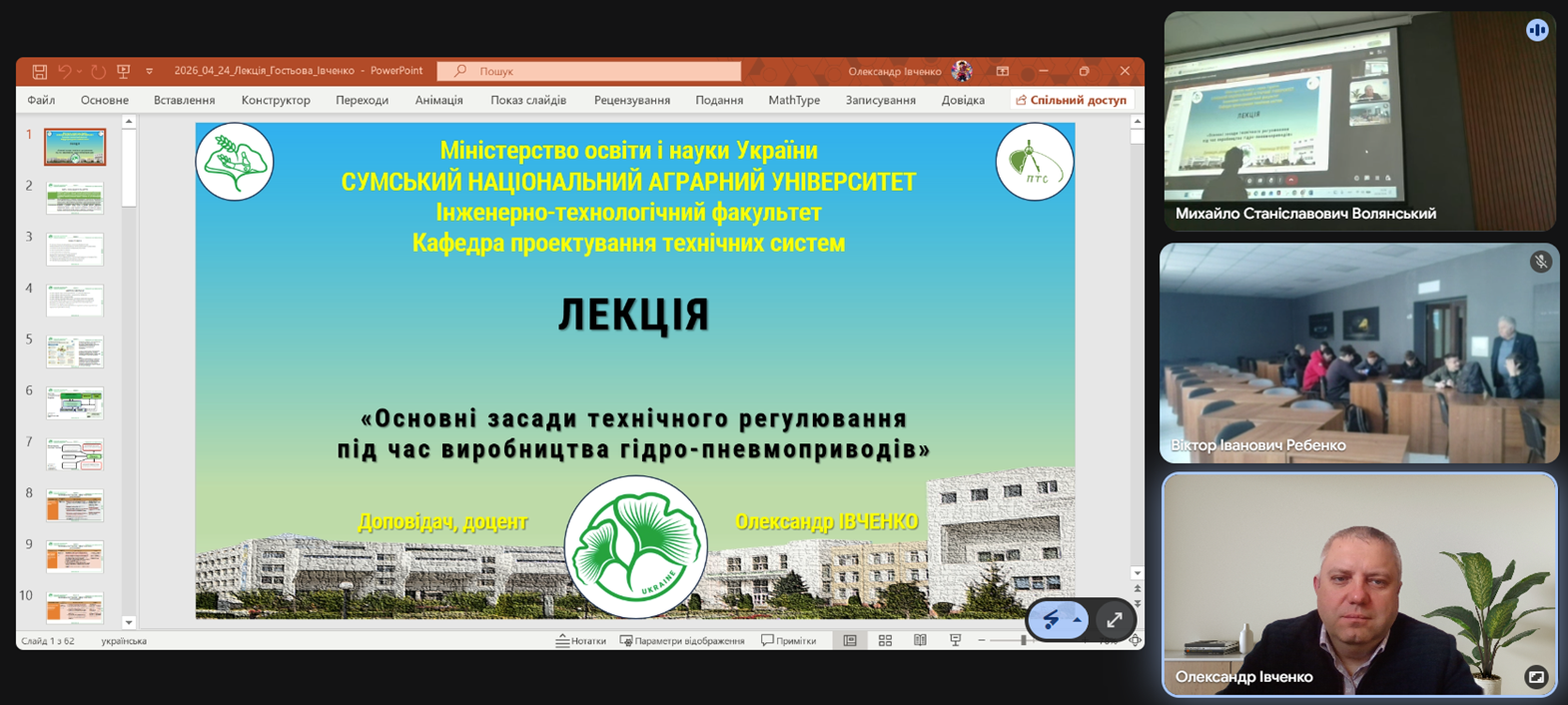1568x705 pixels.
Task: Click the Save icon in the title bar
Action: click(x=40, y=71)
